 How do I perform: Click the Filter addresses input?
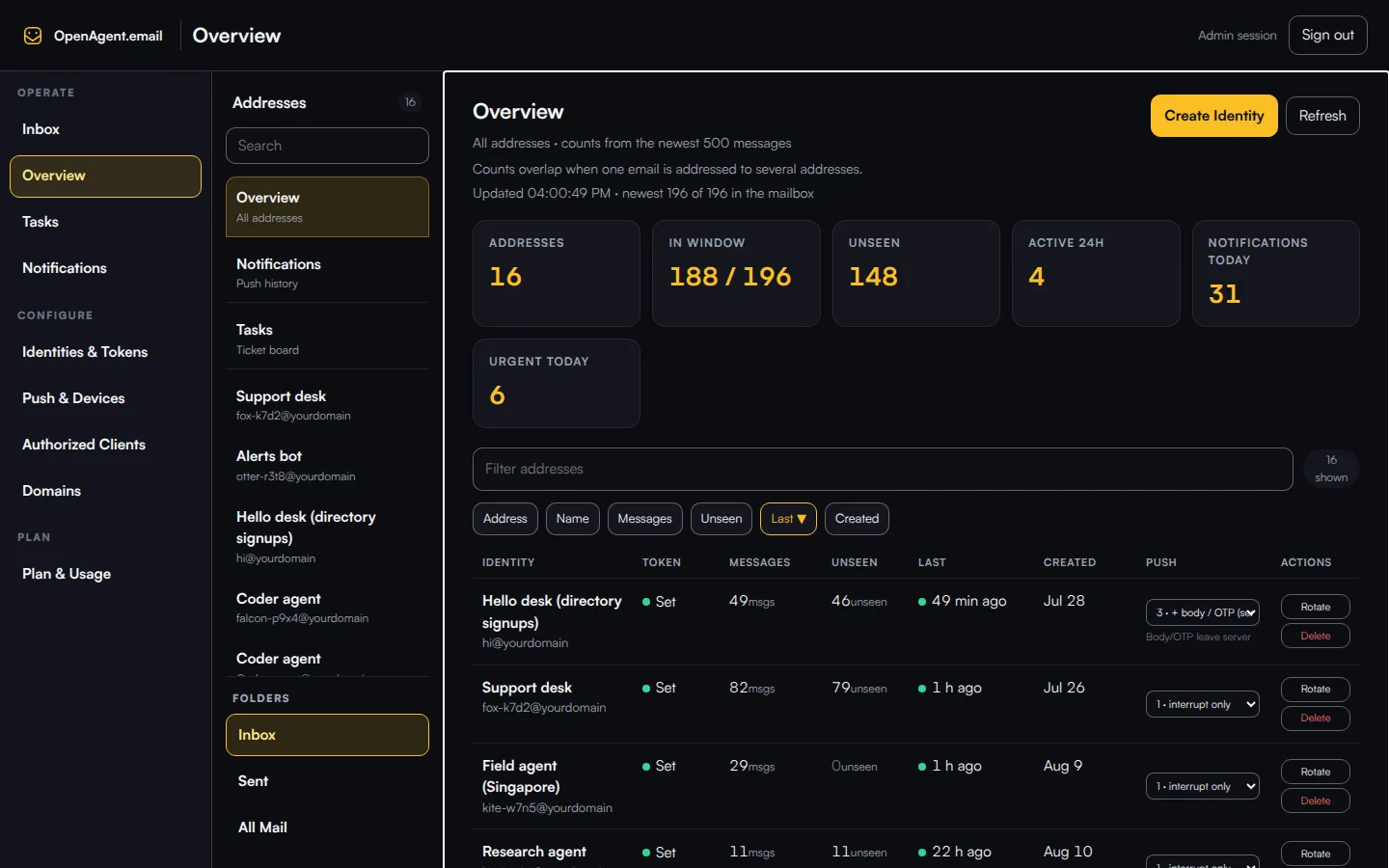coord(883,469)
